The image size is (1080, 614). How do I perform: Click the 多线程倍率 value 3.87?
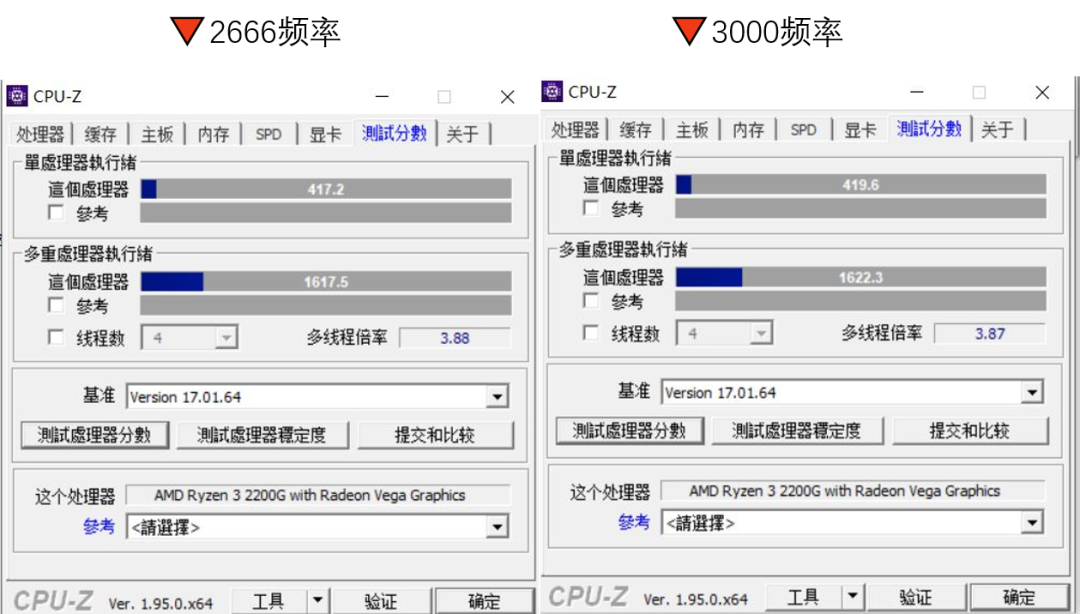coord(990,334)
